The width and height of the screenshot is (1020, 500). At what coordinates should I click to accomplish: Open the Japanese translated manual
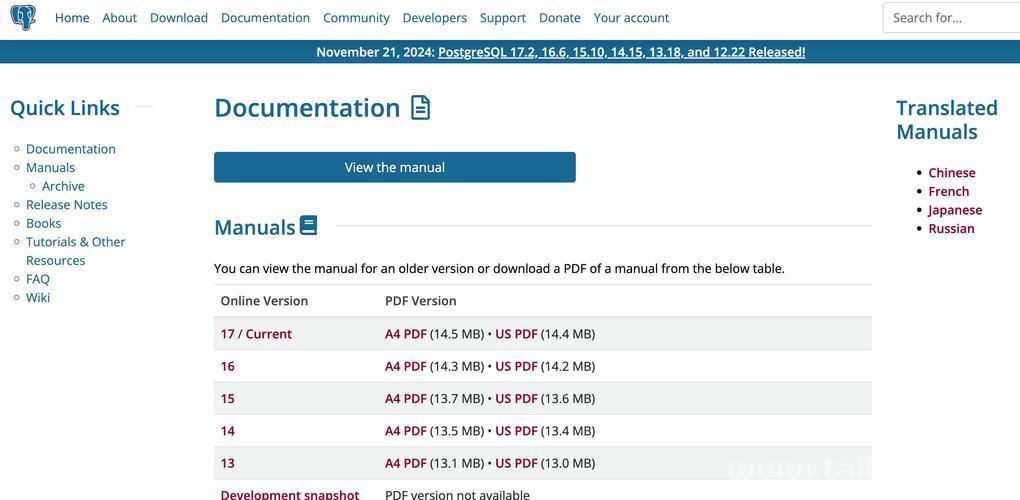[x=955, y=210]
